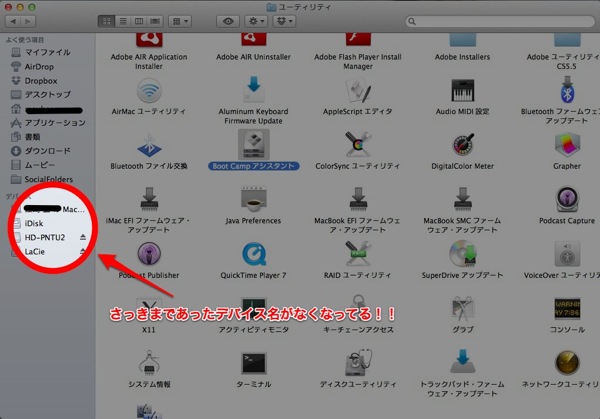Select the Grapher app icon
600x419 pixels.
pos(567,145)
